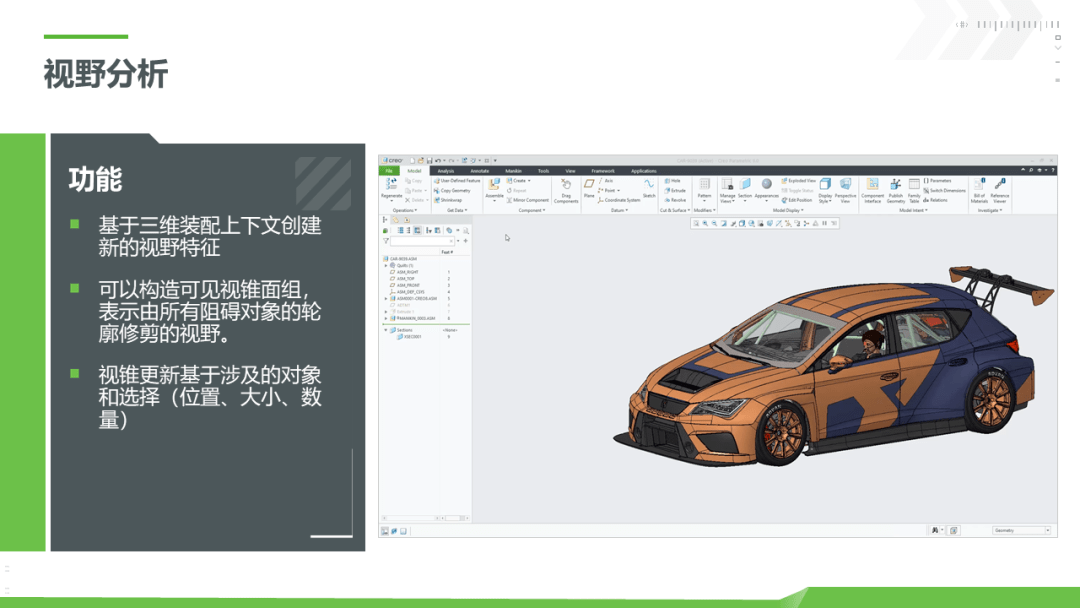Toggle the model tree filter settings
The height and width of the screenshot is (608, 1080).
tap(384, 239)
